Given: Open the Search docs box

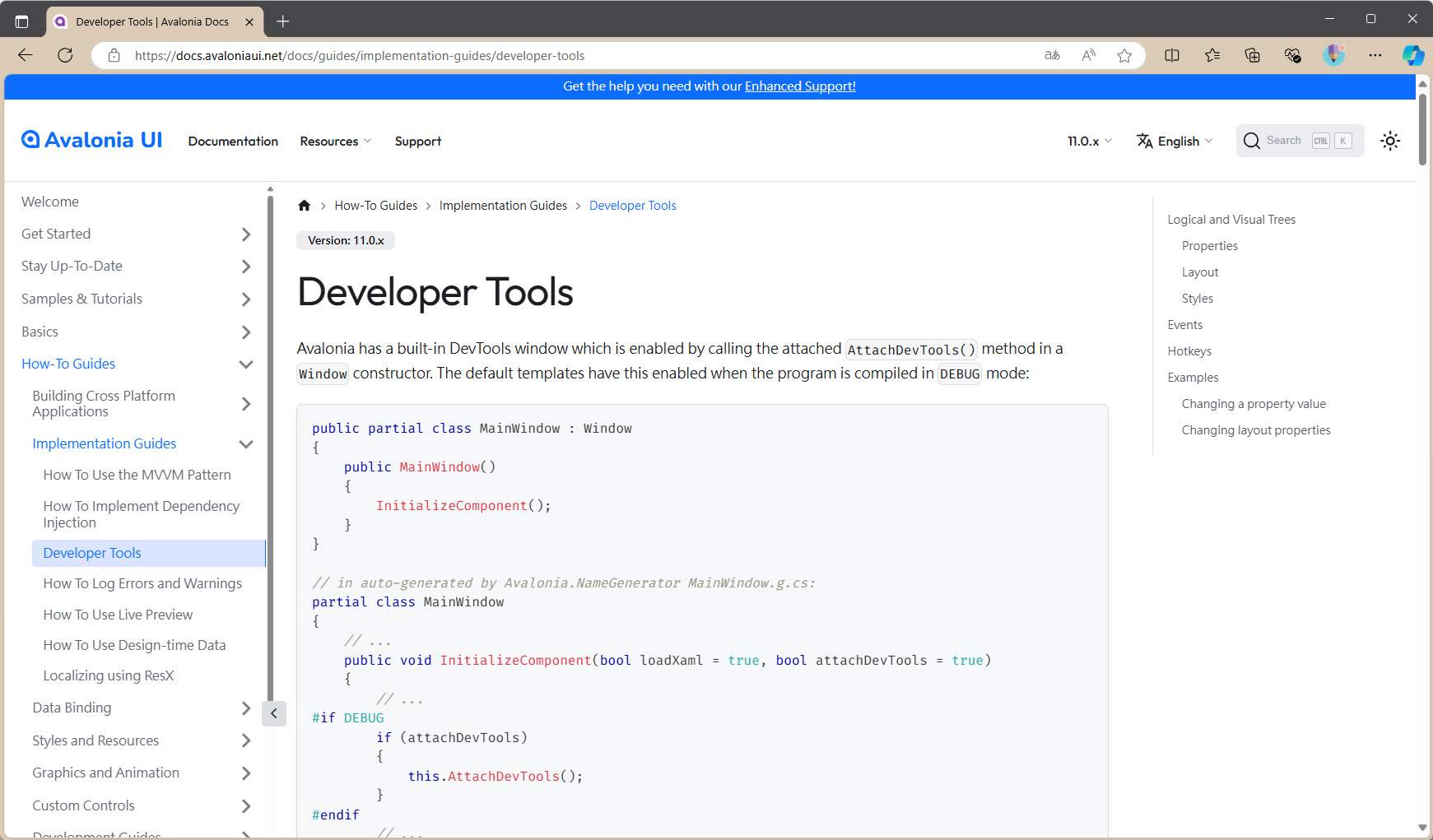Looking at the screenshot, I should tap(1300, 141).
